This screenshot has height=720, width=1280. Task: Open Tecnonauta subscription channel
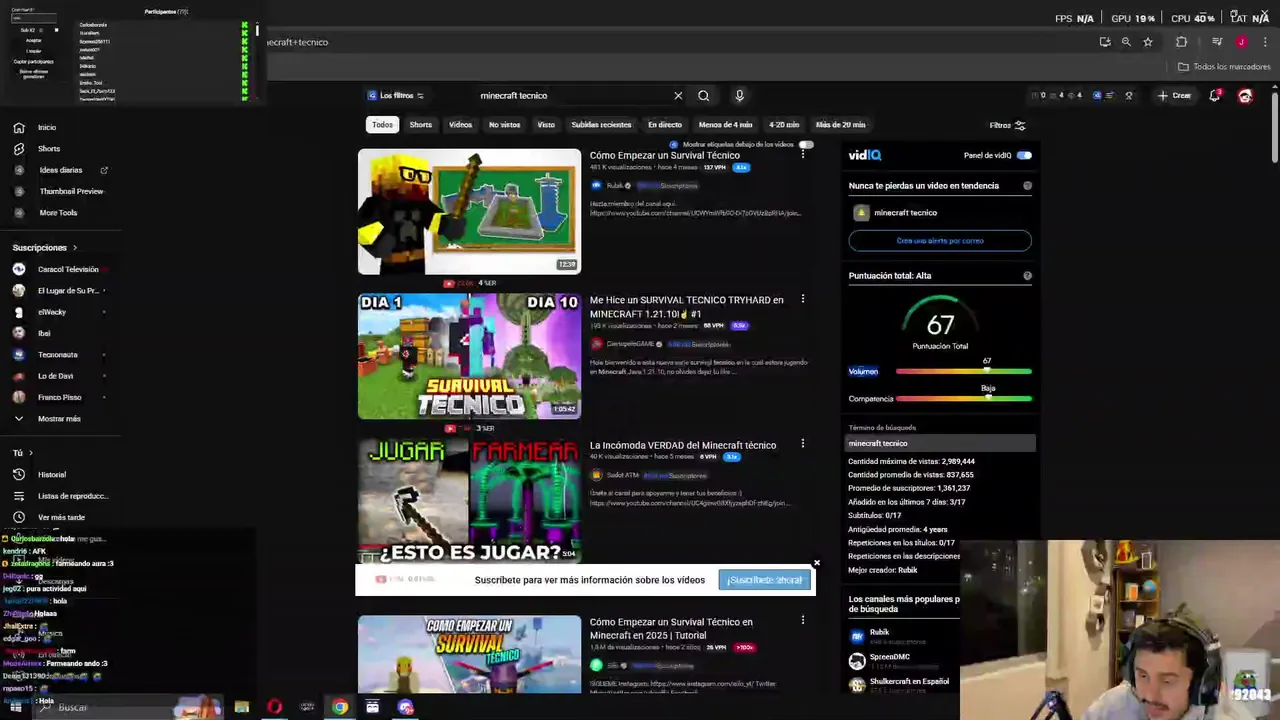pyautogui.click(x=57, y=355)
